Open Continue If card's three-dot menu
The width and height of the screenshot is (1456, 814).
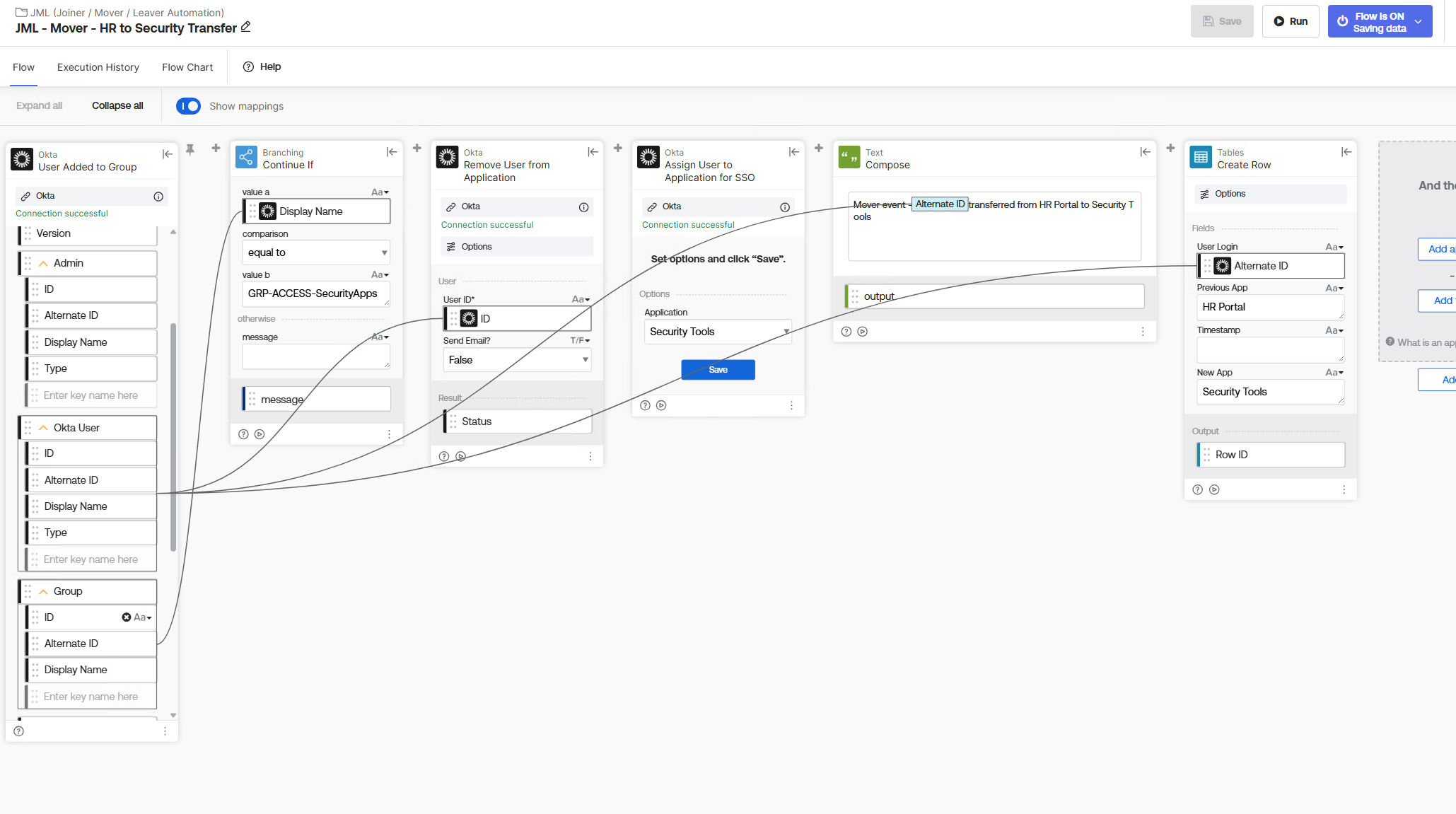click(x=389, y=434)
